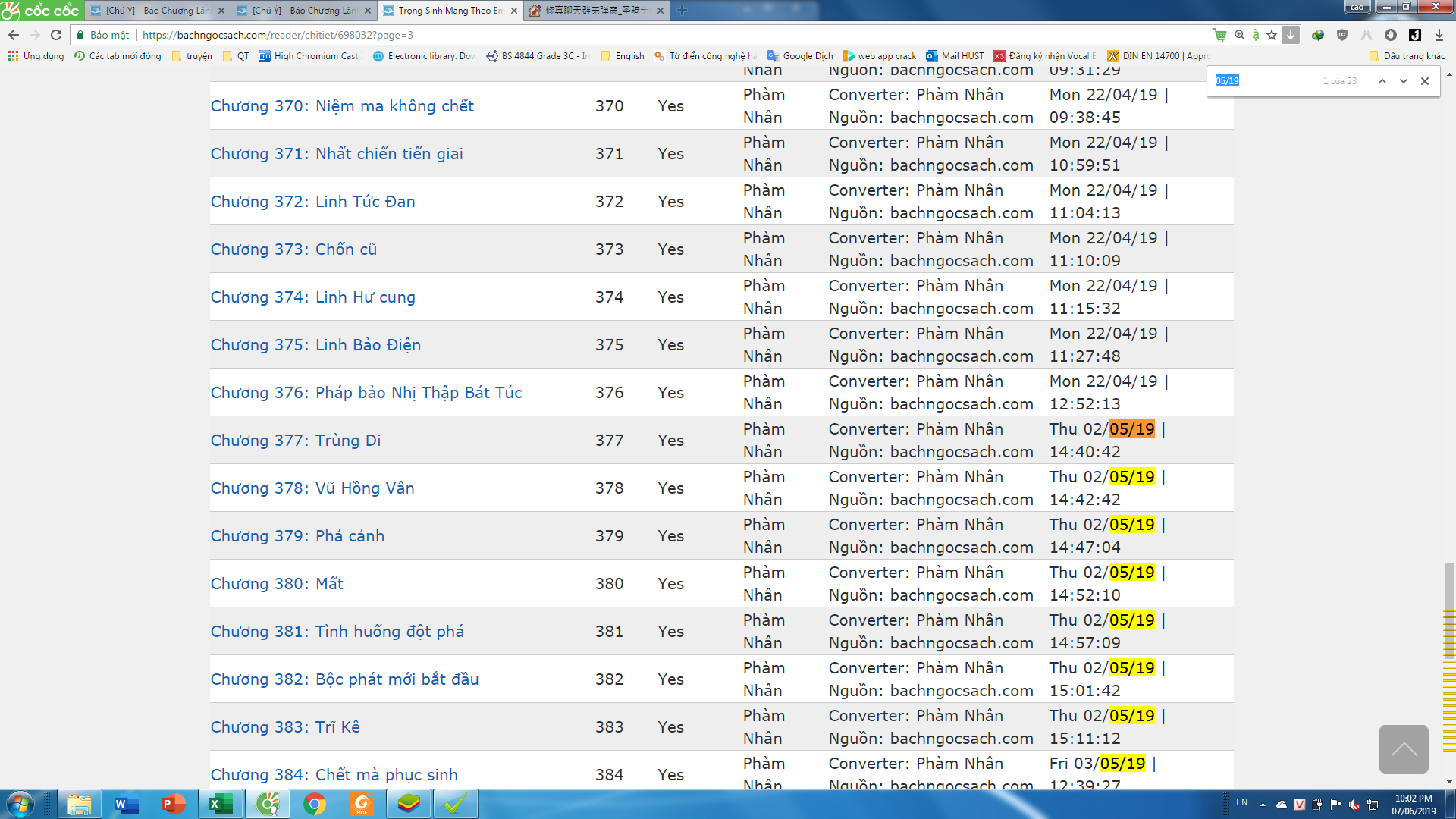
Task: Open the Dấu trang khác bookmarks folder
Action: [x=1407, y=56]
